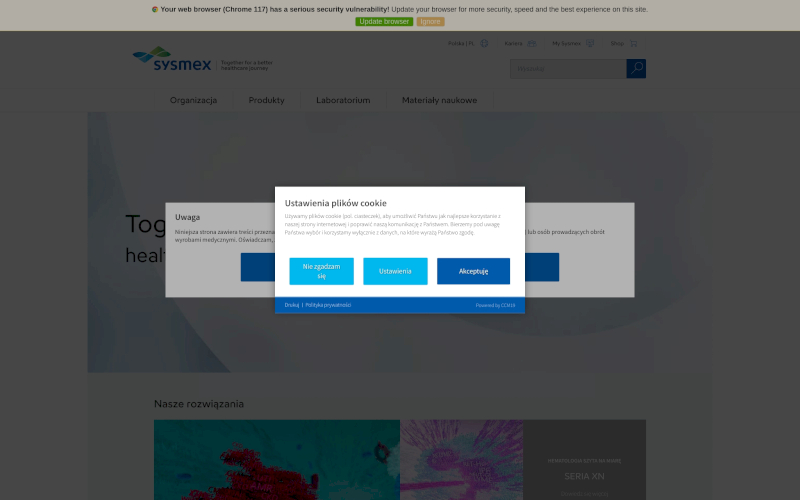The height and width of the screenshot is (500, 800).
Task: Dismiss browser warning with Ignore
Action: 430,21
